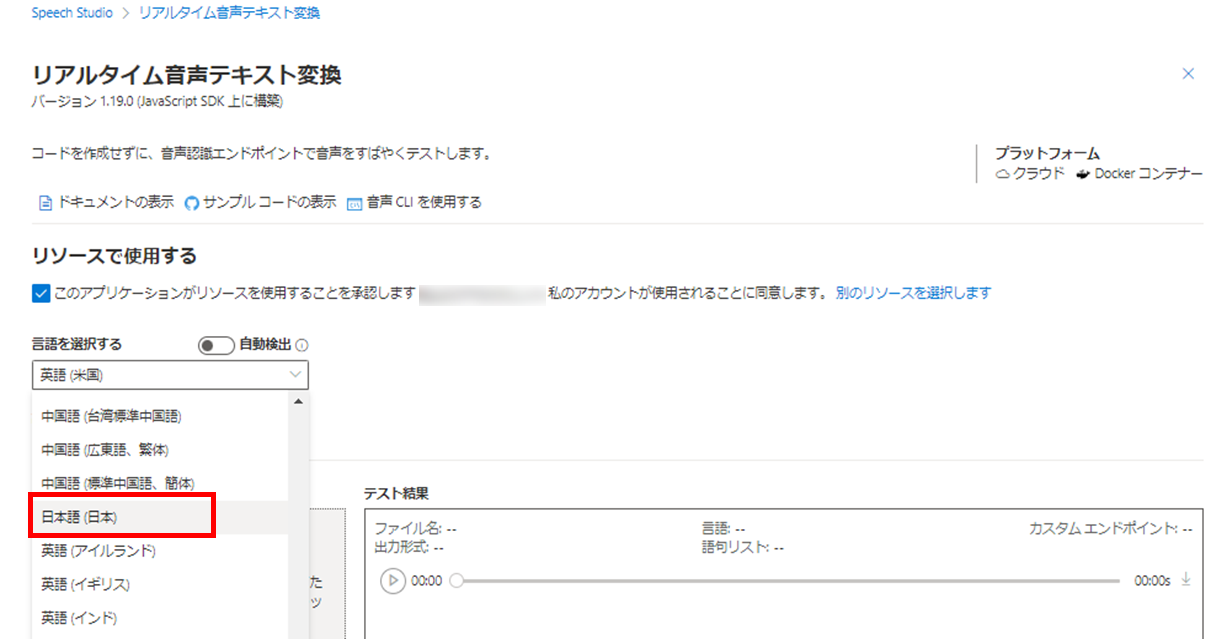
Task: Click the ファイル名 field in test results
Action: (415, 528)
